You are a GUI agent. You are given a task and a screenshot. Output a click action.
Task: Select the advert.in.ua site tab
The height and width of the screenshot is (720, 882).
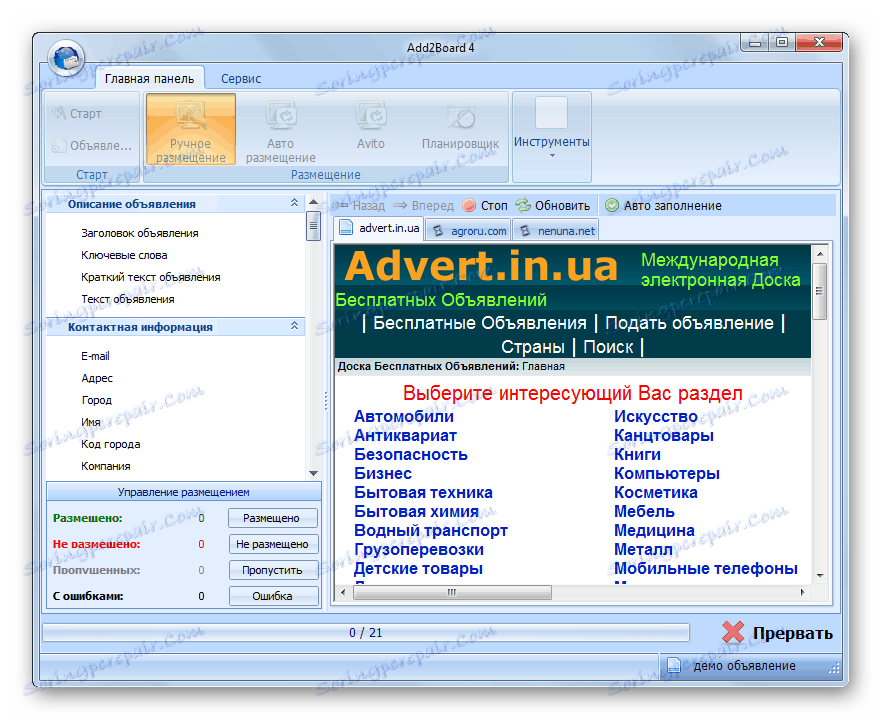379,229
